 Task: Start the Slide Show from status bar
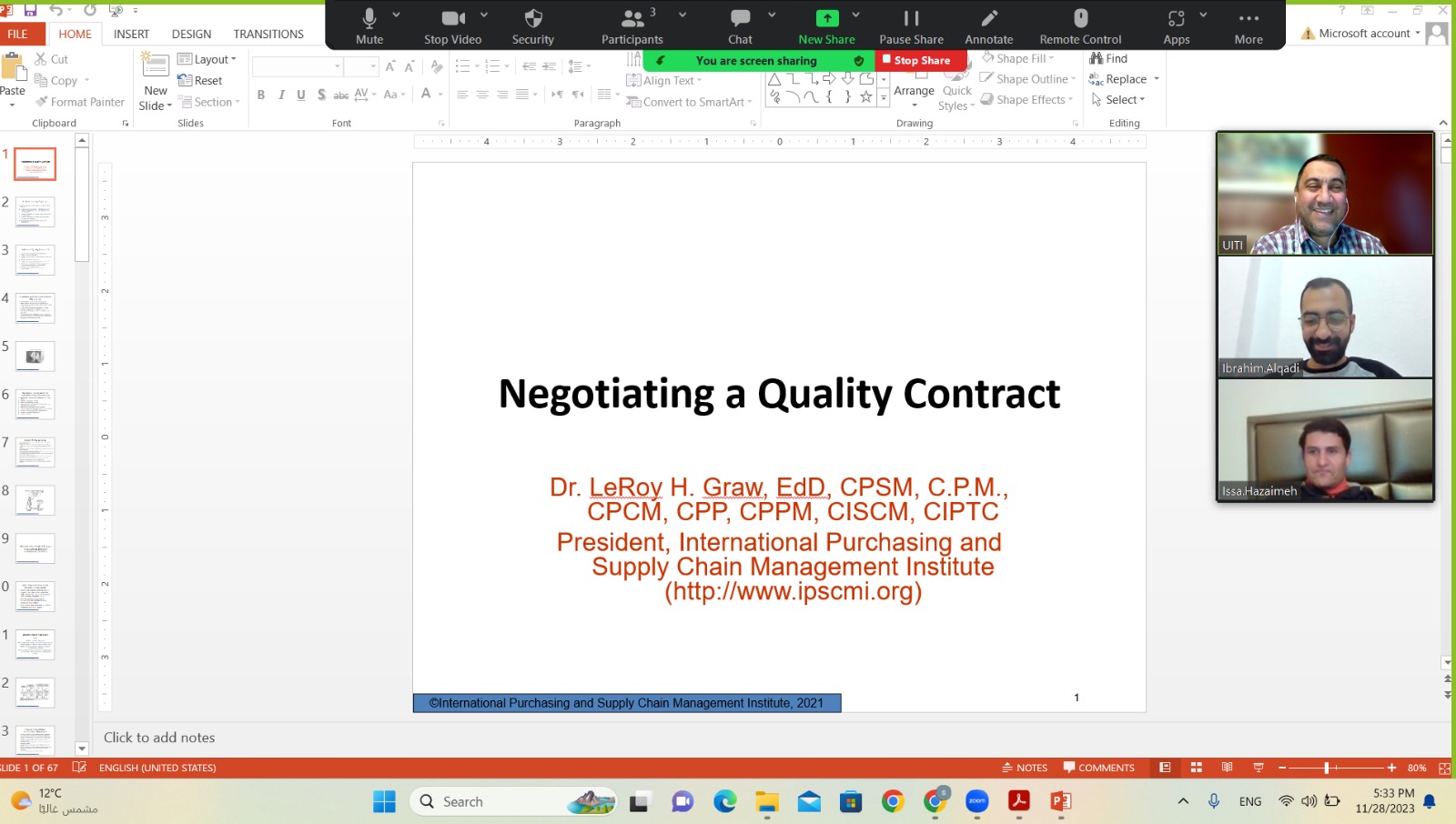pyautogui.click(x=1259, y=768)
